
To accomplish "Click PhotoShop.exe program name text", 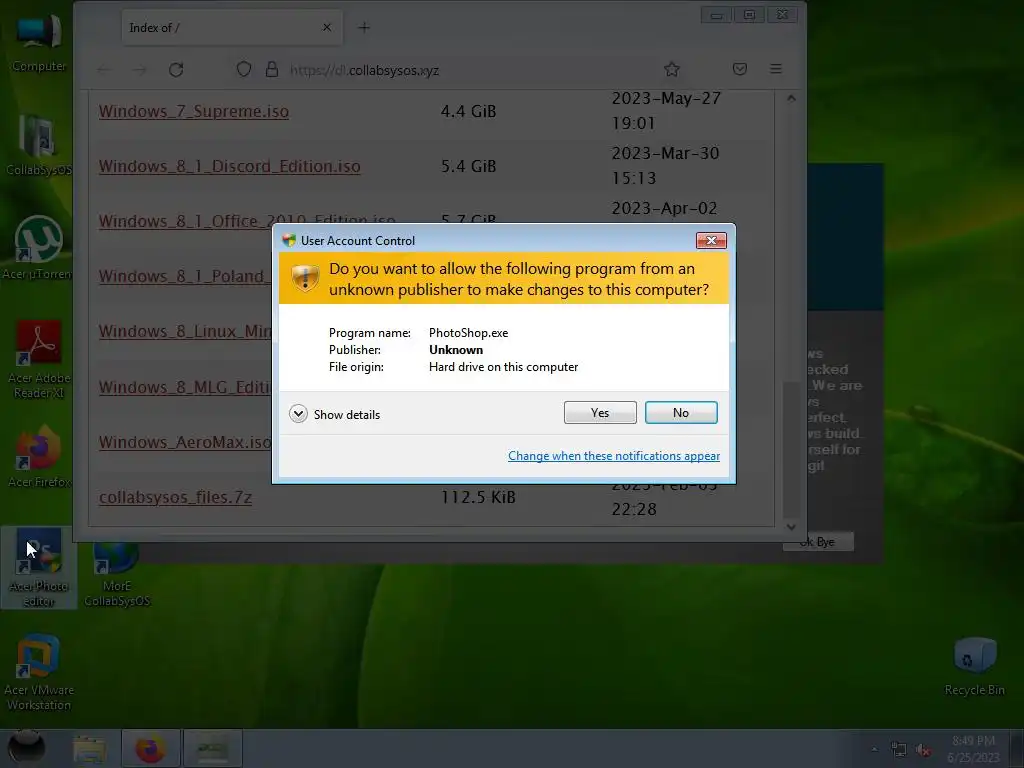I will pos(468,332).
